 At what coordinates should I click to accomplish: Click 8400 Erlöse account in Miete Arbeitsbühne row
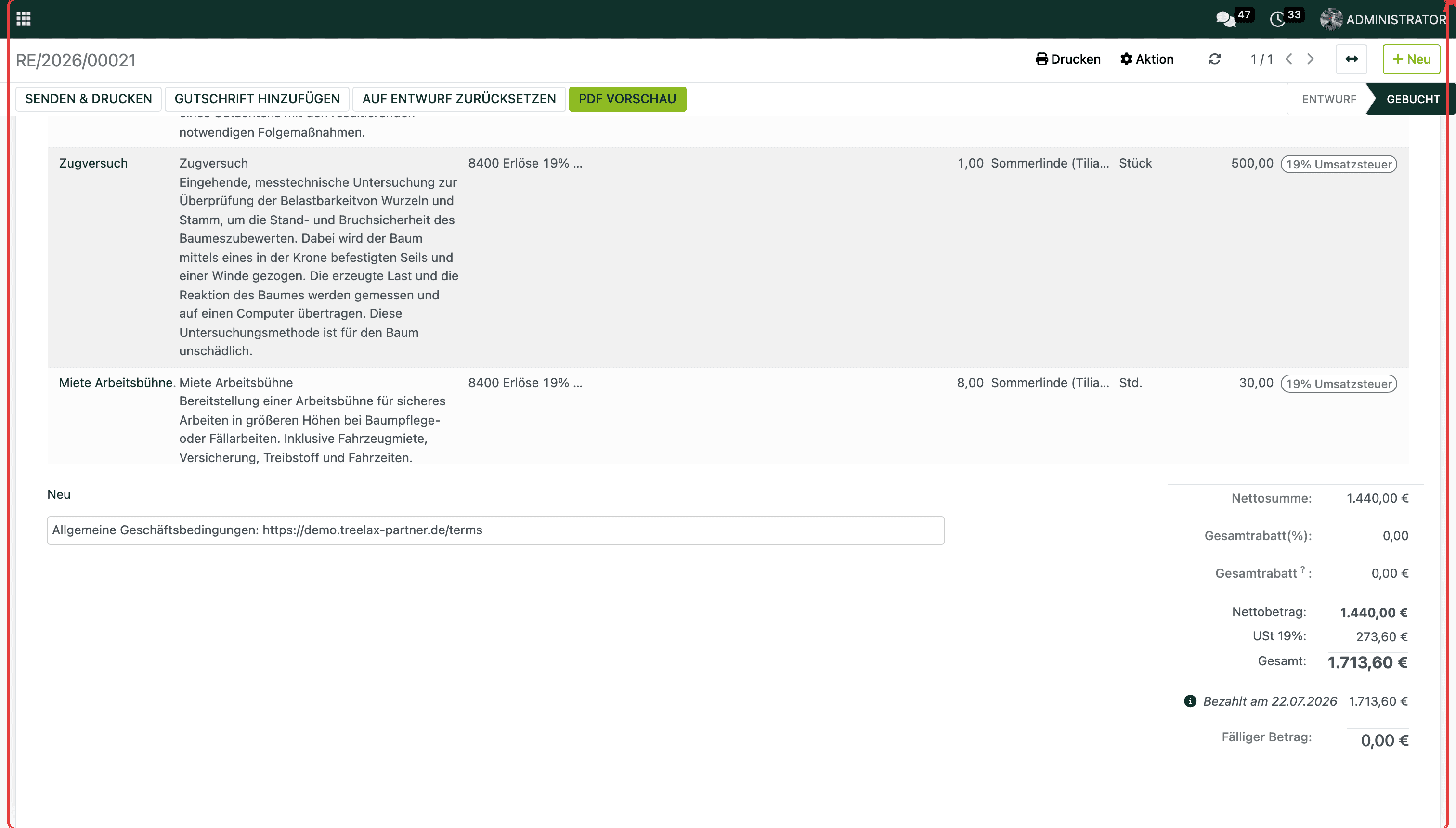point(525,383)
